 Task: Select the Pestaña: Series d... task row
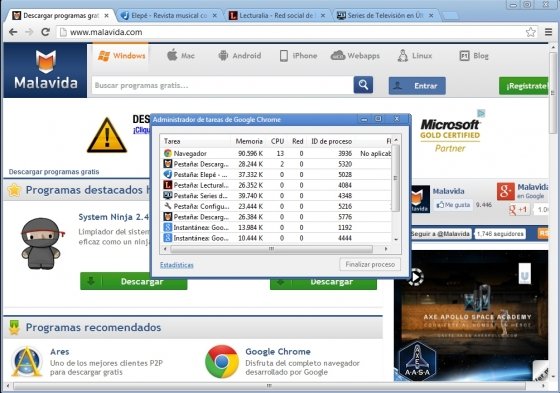(x=277, y=195)
